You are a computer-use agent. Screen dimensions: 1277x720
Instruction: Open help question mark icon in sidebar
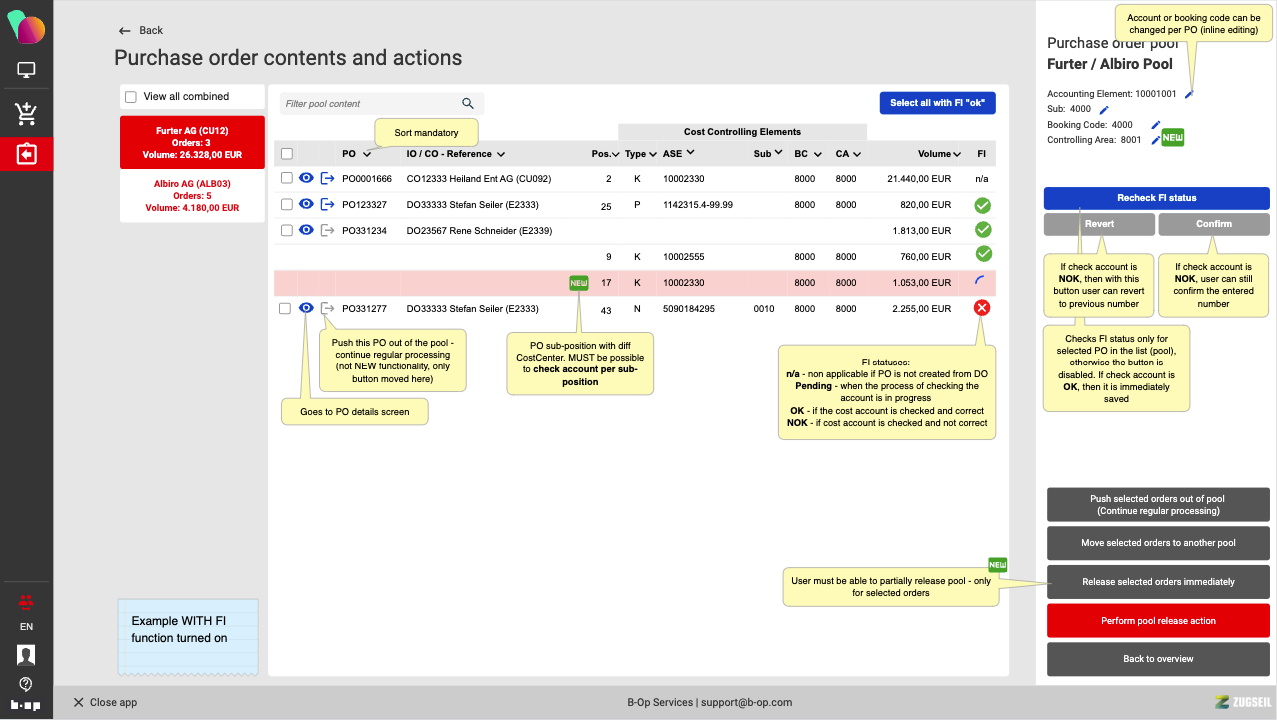(26, 684)
